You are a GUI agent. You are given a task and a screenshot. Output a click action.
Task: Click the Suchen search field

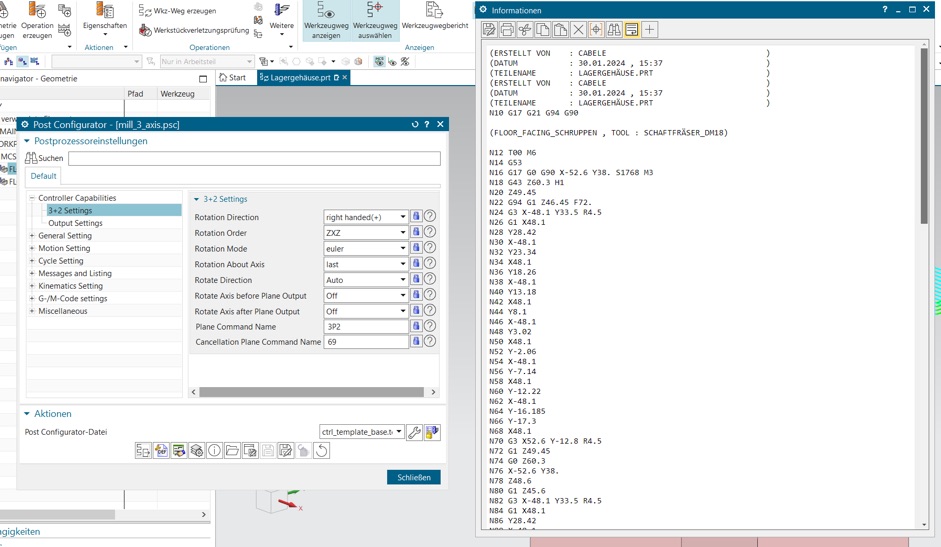click(x=254, y=159)
